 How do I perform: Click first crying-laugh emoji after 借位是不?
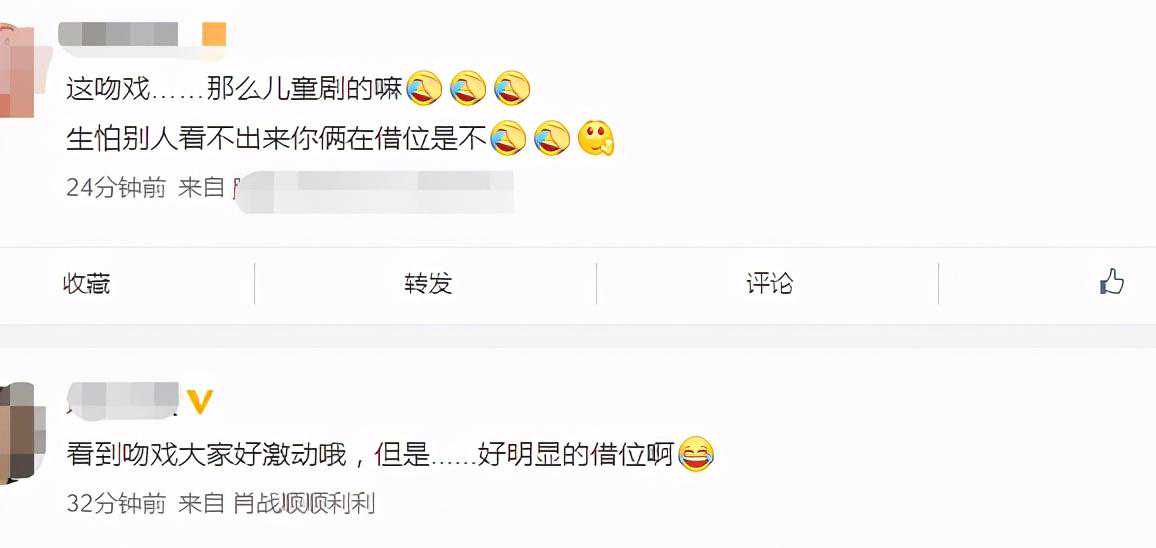click(x=507, y=138)
